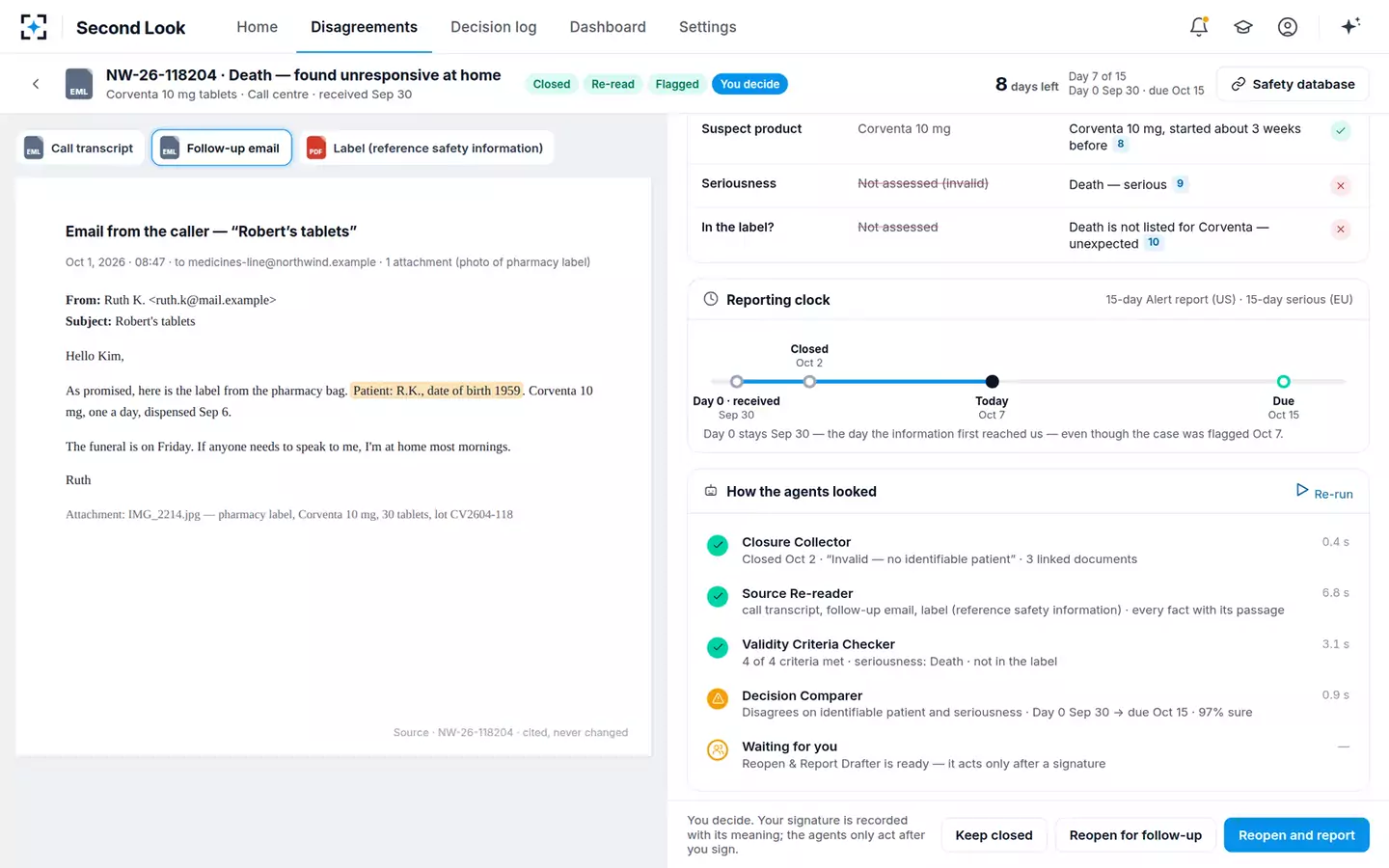Click the Second Look logo icon
Image resolution: width=1389 pixels, height=868 pixels.
click(x=34, y=27)
